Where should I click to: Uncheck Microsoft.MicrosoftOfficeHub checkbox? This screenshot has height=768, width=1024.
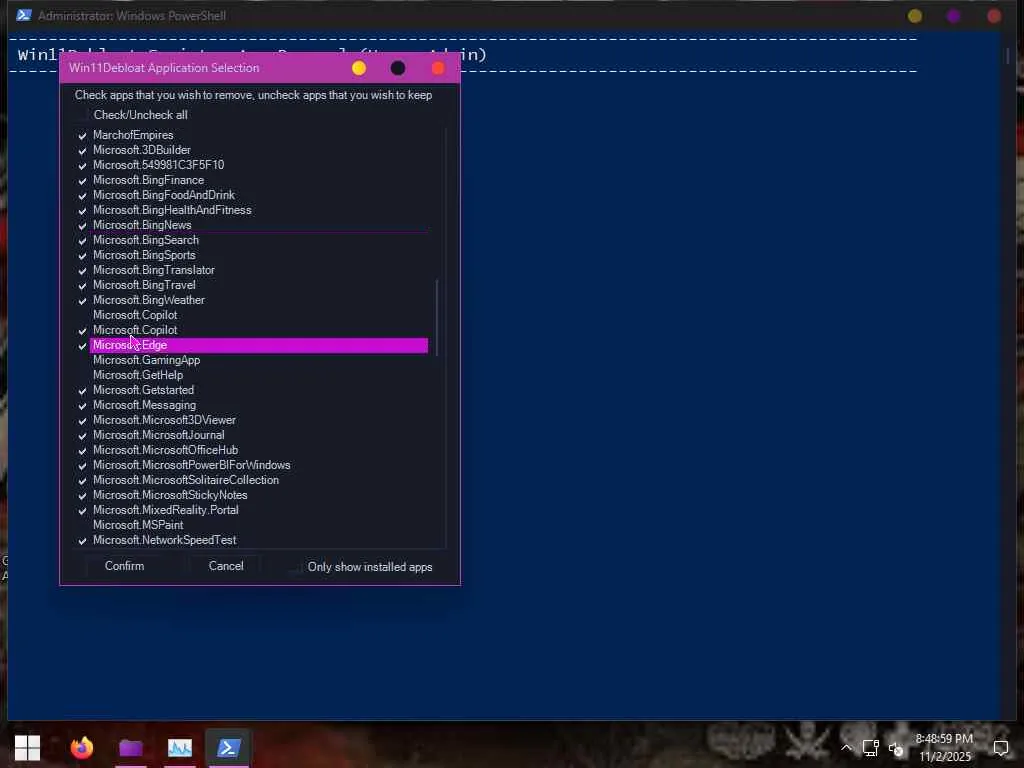(82, 451)
